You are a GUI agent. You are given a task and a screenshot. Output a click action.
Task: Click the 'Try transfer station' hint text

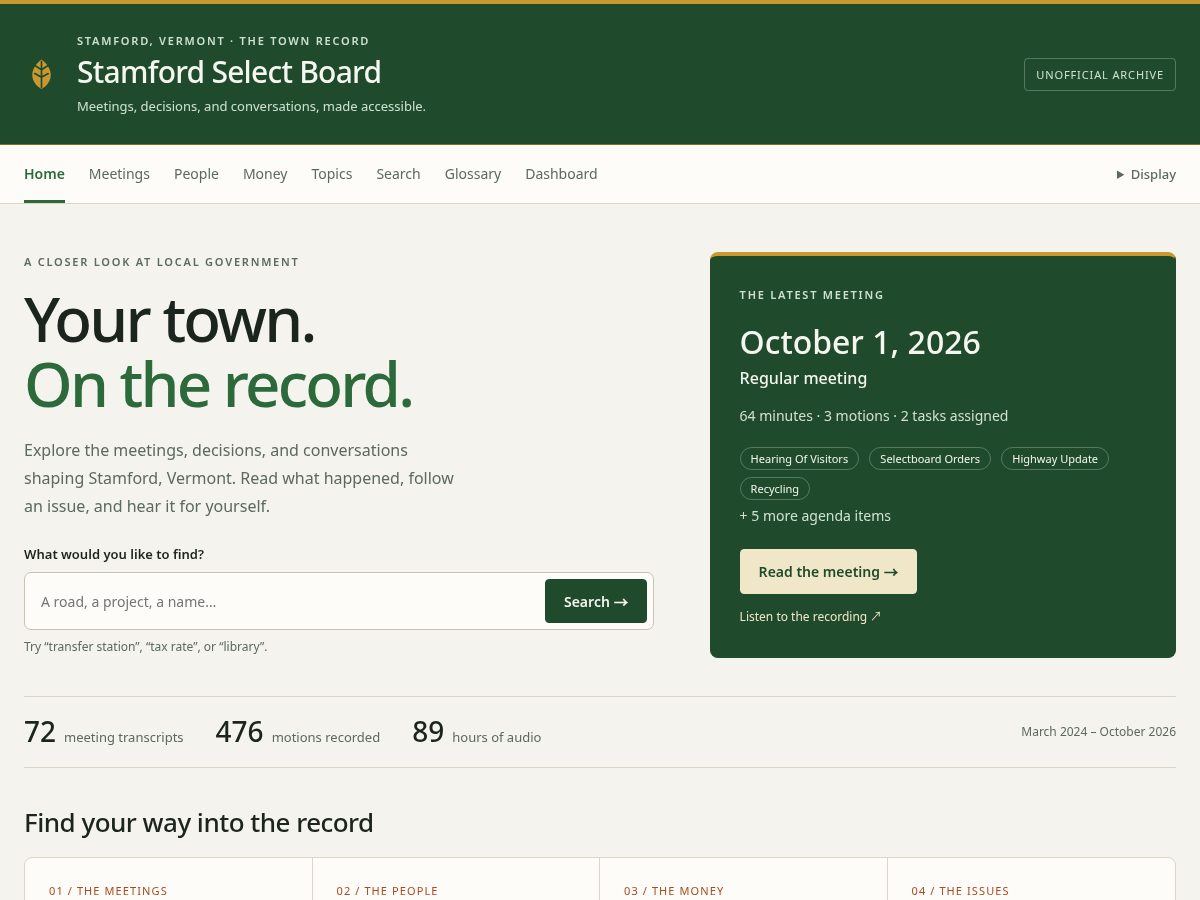coord(146,647)
